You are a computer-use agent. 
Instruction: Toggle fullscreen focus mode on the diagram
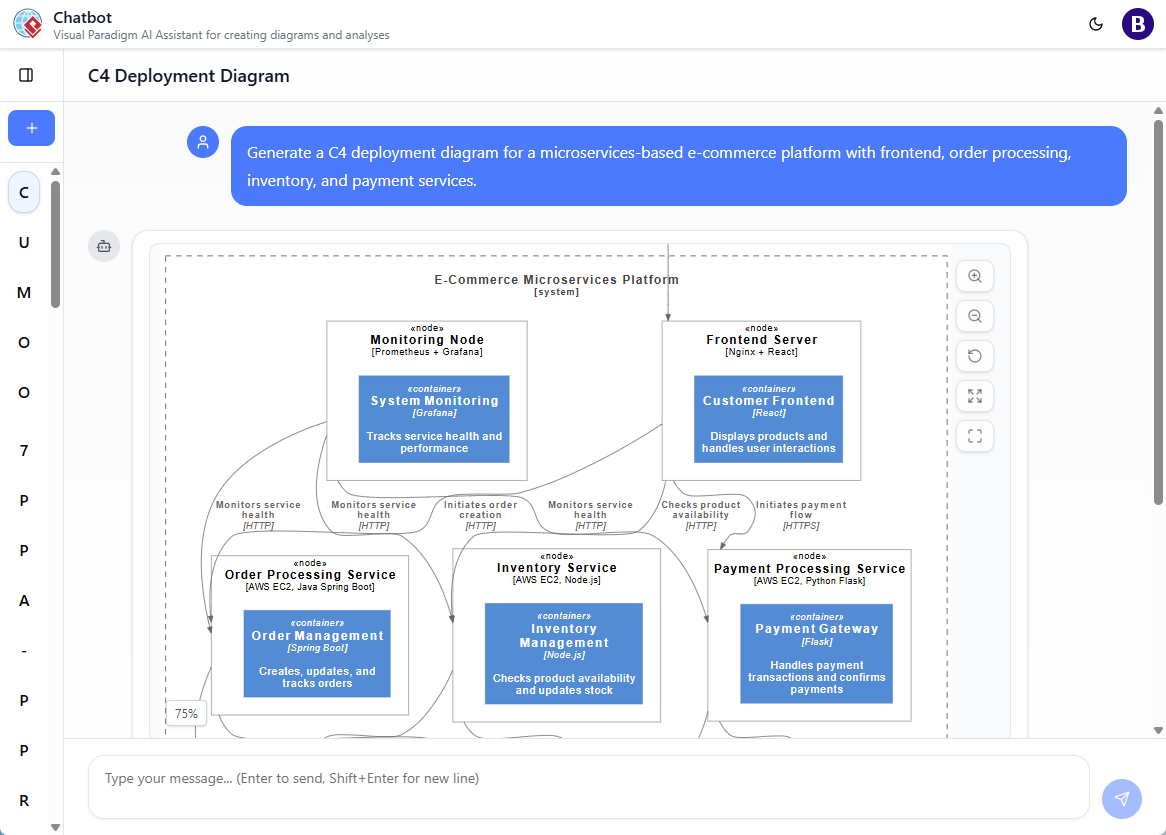[x=974, y=436]
